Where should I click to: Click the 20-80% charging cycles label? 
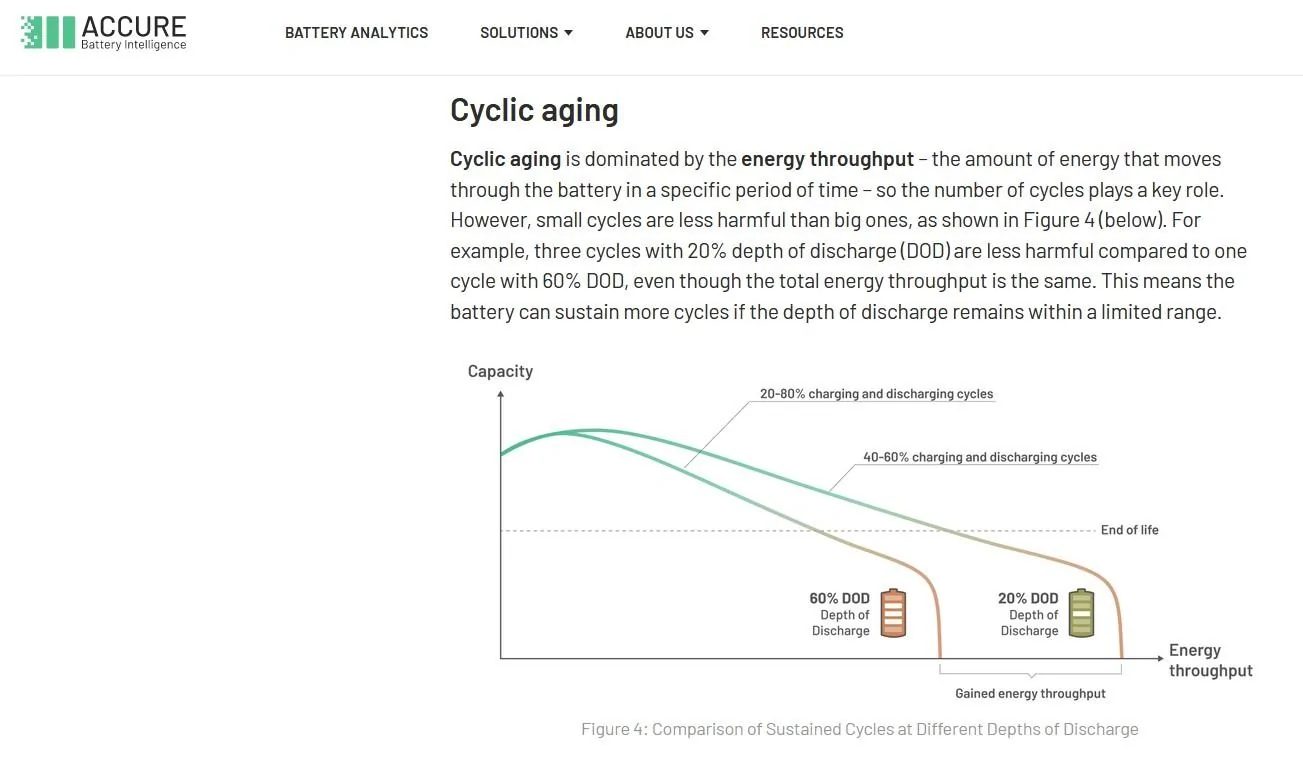click(876, 394)
